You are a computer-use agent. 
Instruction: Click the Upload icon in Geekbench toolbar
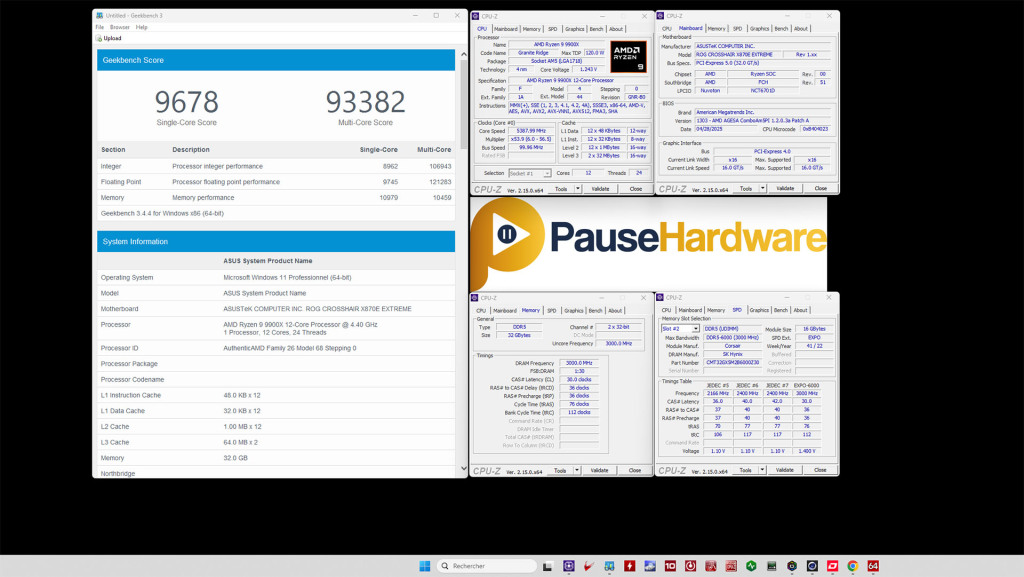click(99, 39)
